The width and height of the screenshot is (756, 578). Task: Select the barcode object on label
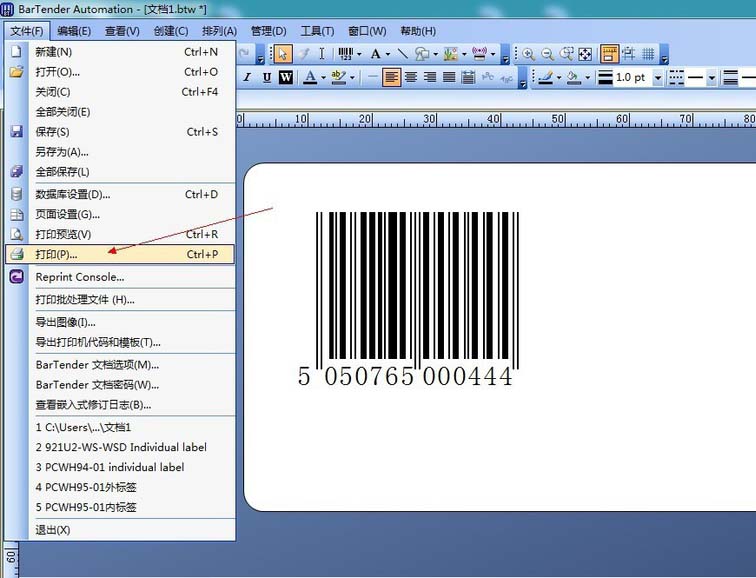coord(409,299)
